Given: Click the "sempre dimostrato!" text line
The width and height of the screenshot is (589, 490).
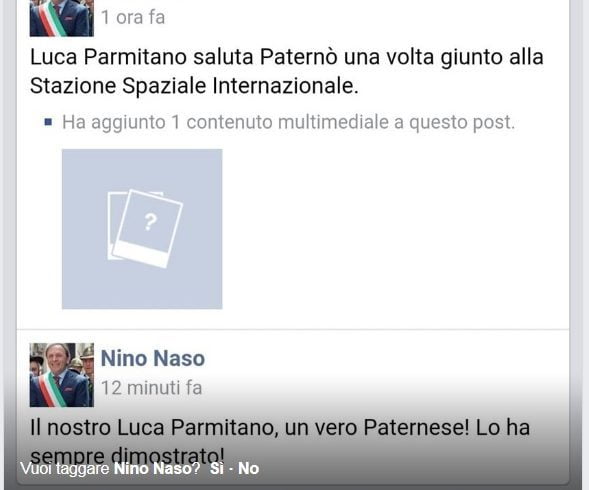Looking at the screenshot, I should pos(127,455).
